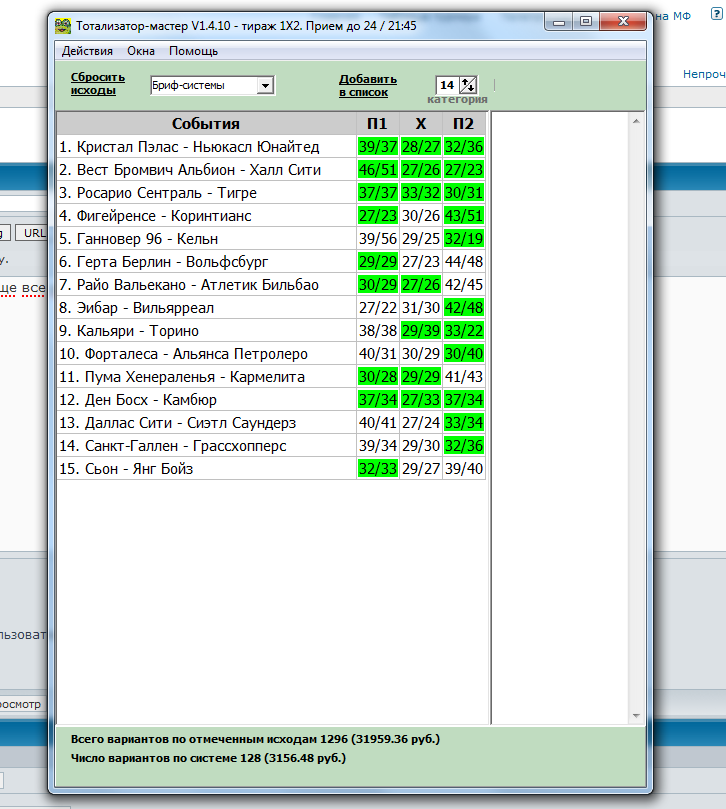Open the Бриф-системы dropdown list
This screenshot has height=809, width=726.
(265, 86)
